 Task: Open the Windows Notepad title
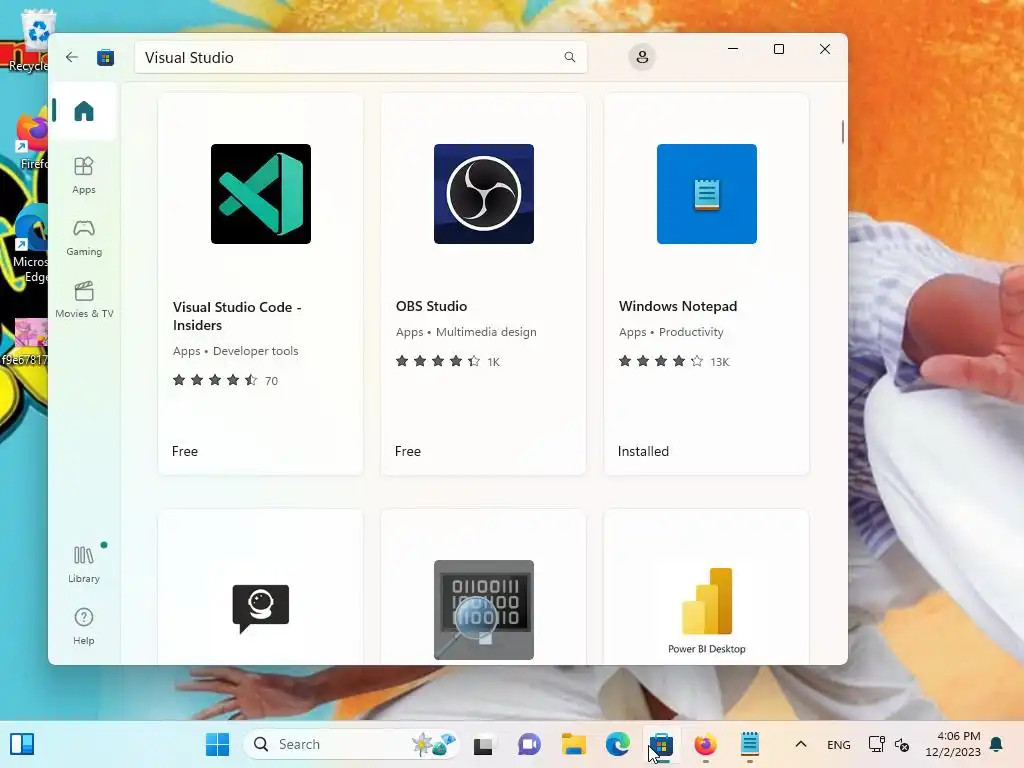click(678, 306)
